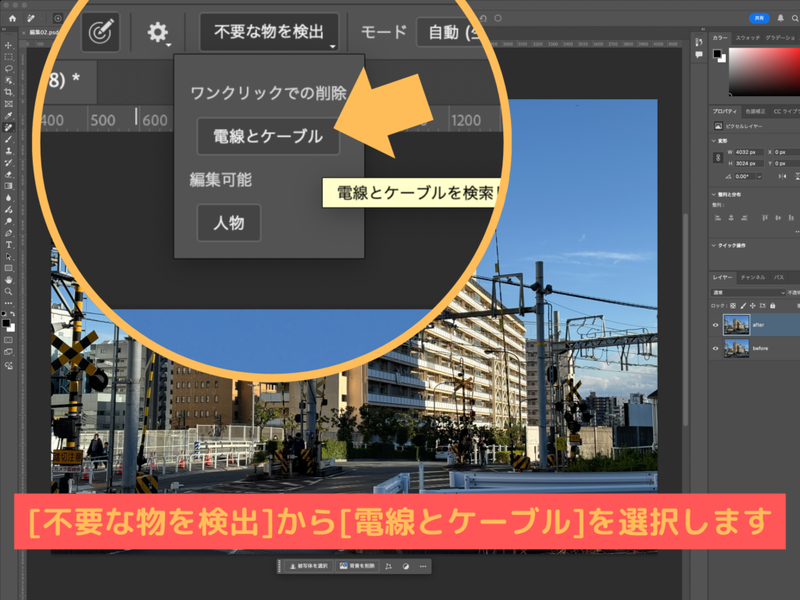Change the screen mode from the toolbar
Screen dimensions: 800x600
[x=8, y=352]
